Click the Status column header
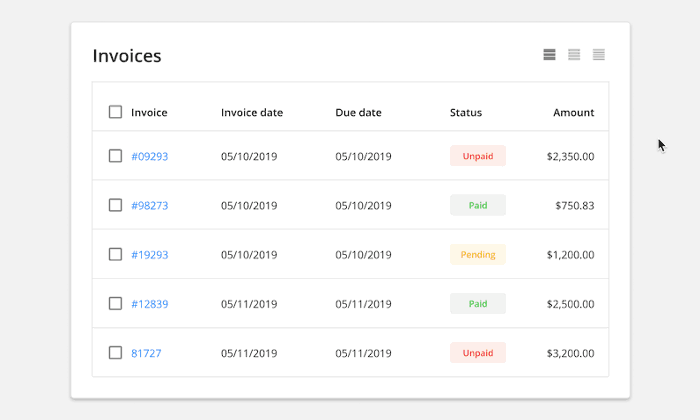 pyautogui.click(x=465, y=113)
